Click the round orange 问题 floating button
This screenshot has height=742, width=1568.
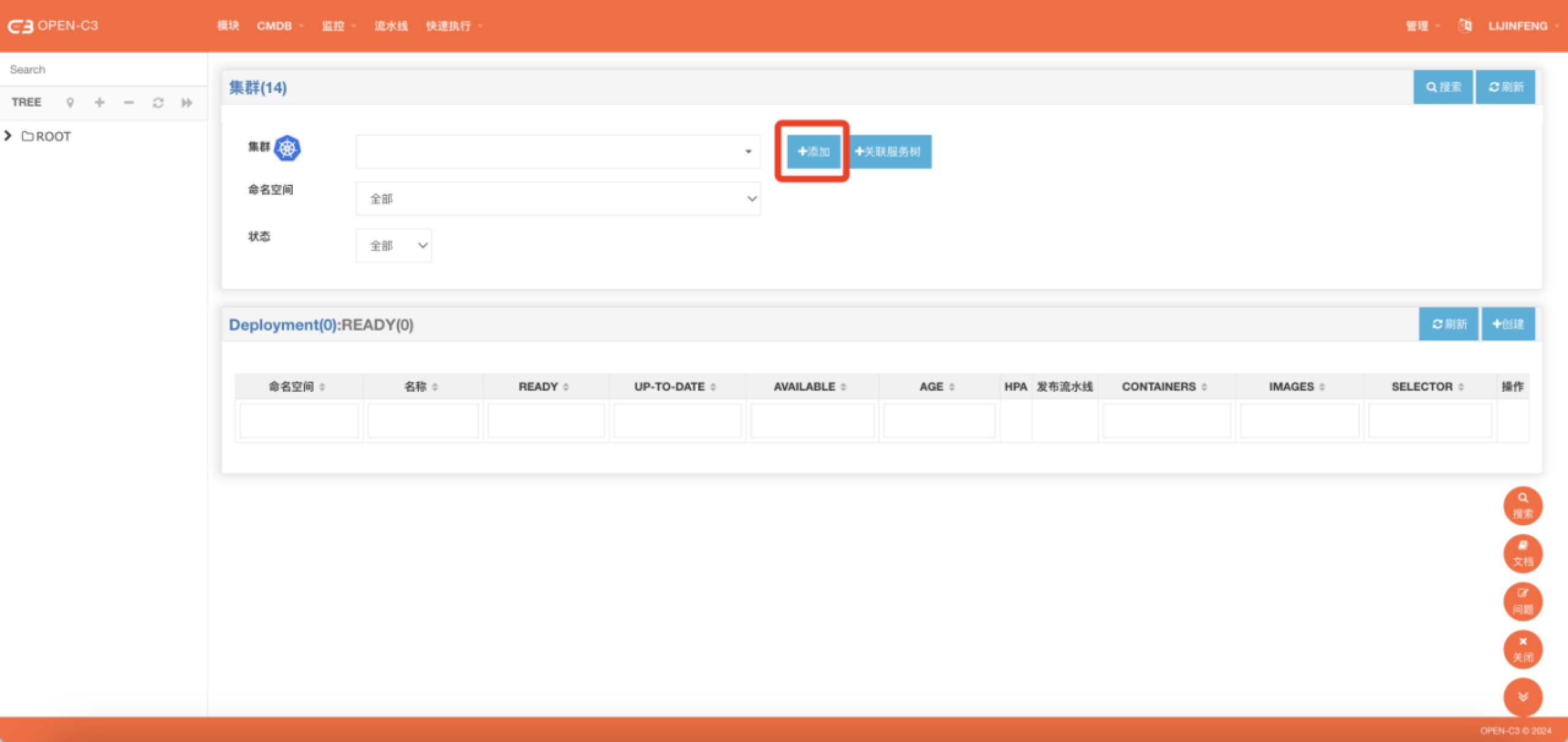click(x=1523, y=601)
